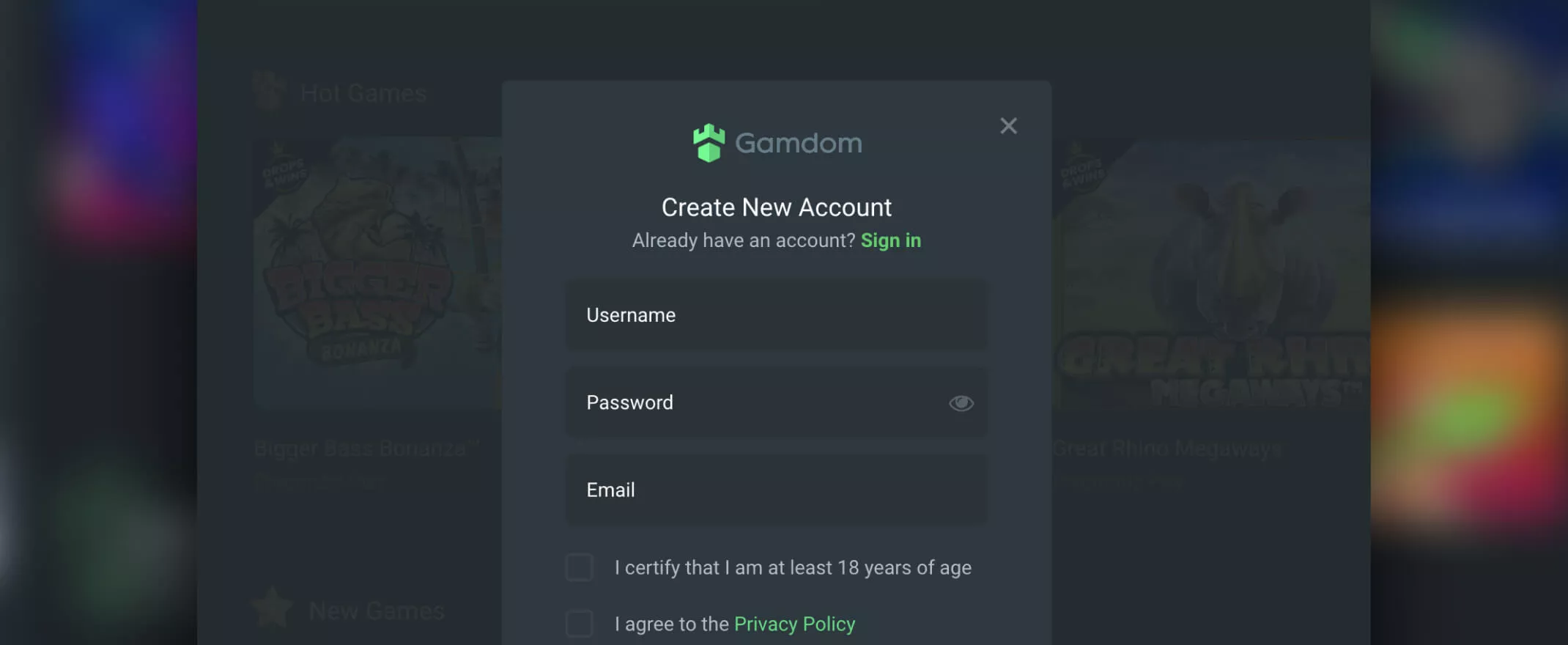The image size is (1568, 645).
Task: Go to Sign in link
Action: 891,240
